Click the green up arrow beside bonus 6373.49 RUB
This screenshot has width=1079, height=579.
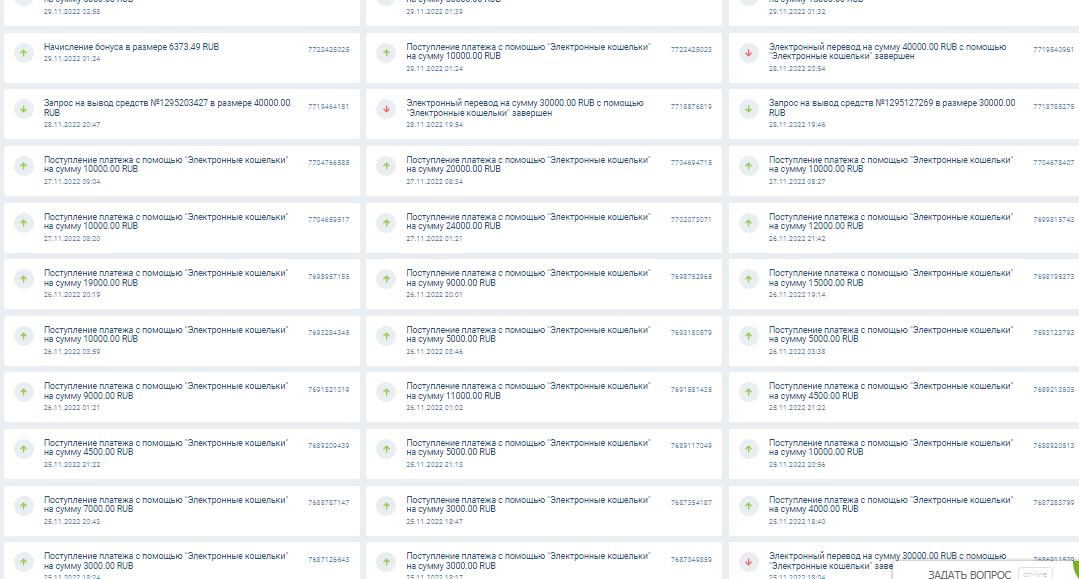(24, 53)
